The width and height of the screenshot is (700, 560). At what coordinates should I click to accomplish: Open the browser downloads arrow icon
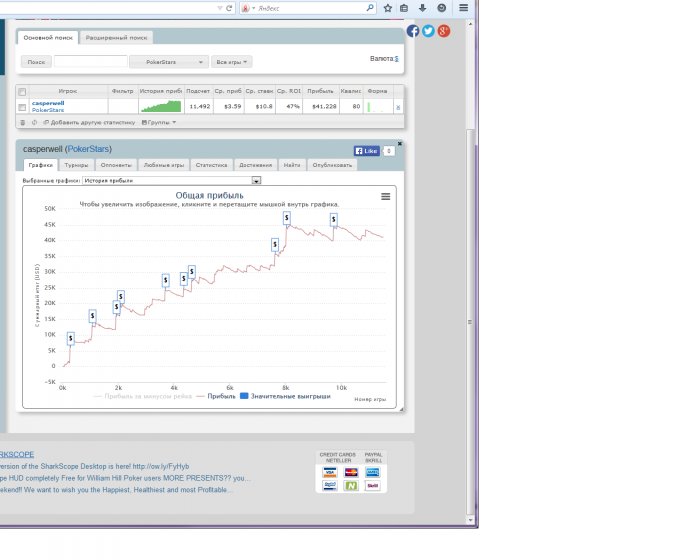(422, 8)
